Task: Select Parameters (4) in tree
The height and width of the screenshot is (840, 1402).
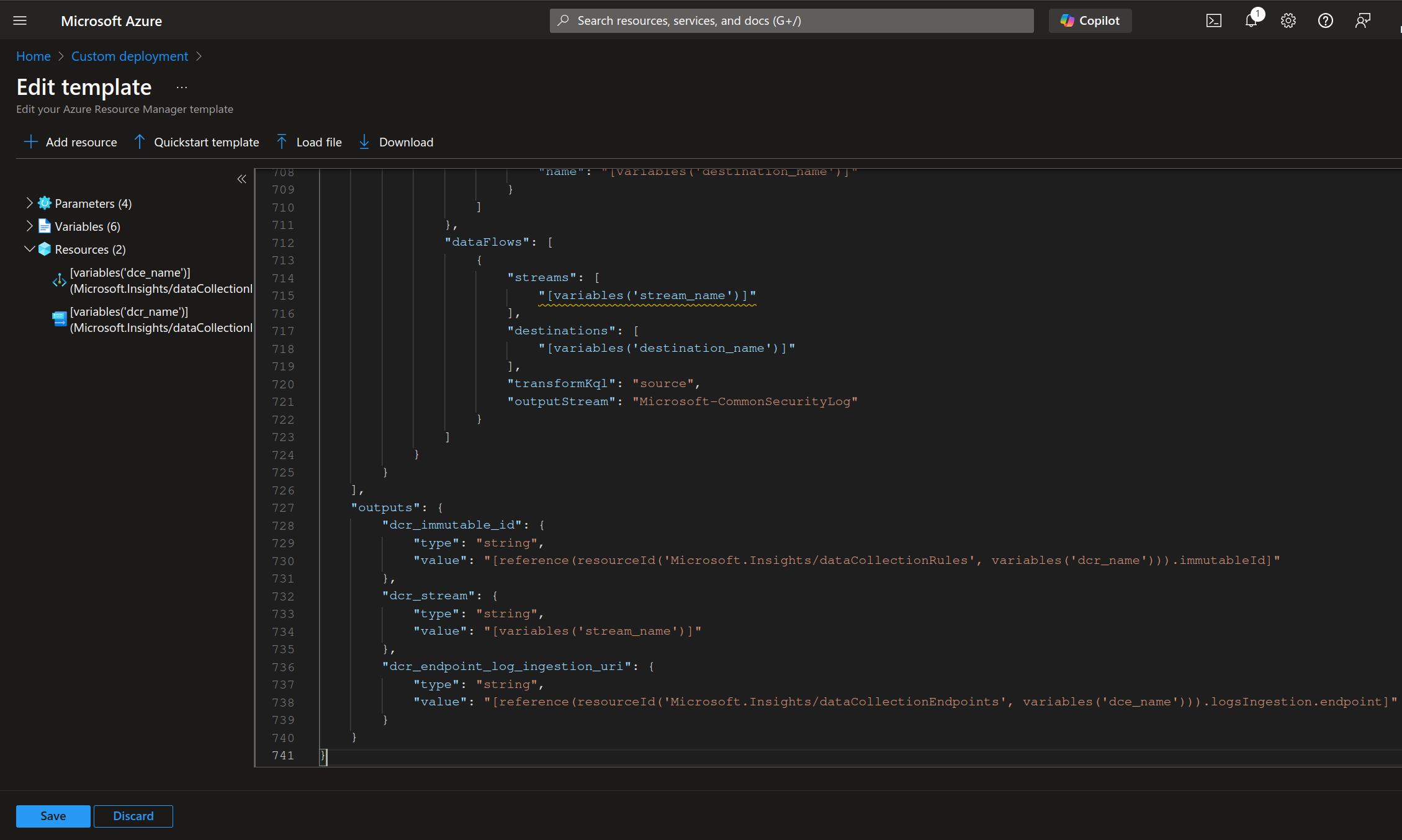Action: (93, 203)
